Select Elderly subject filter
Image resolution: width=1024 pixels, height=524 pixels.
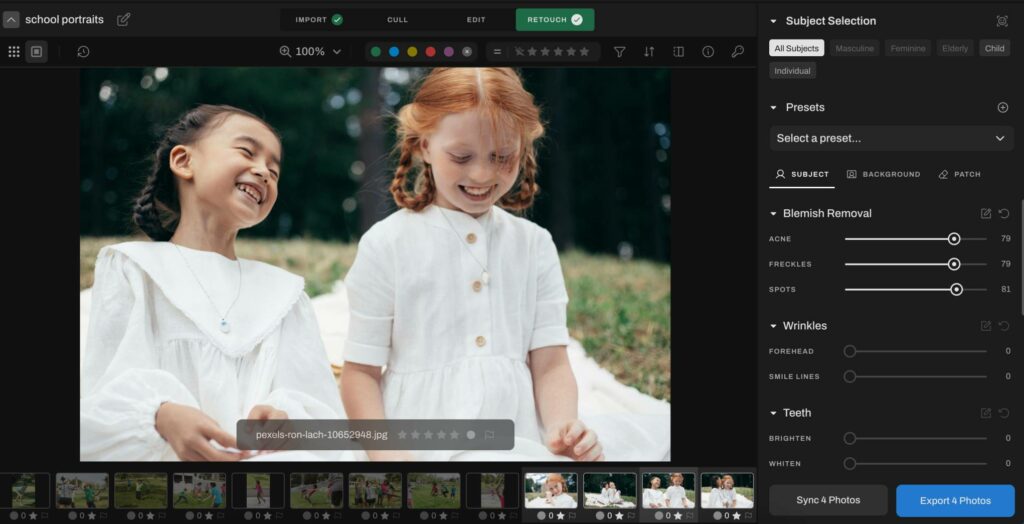click(955, 48)
